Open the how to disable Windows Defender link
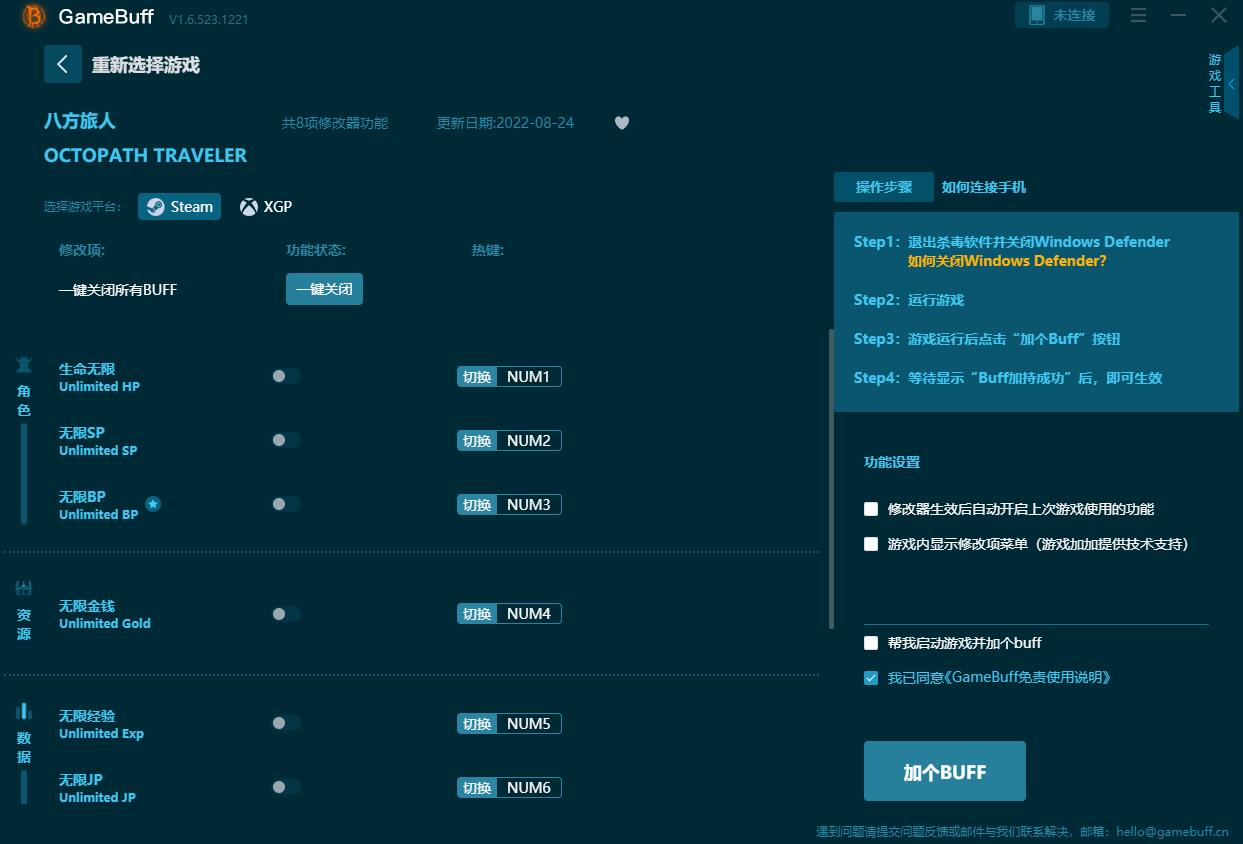This screenshot has width=1243, height=844. [1006, 261]
